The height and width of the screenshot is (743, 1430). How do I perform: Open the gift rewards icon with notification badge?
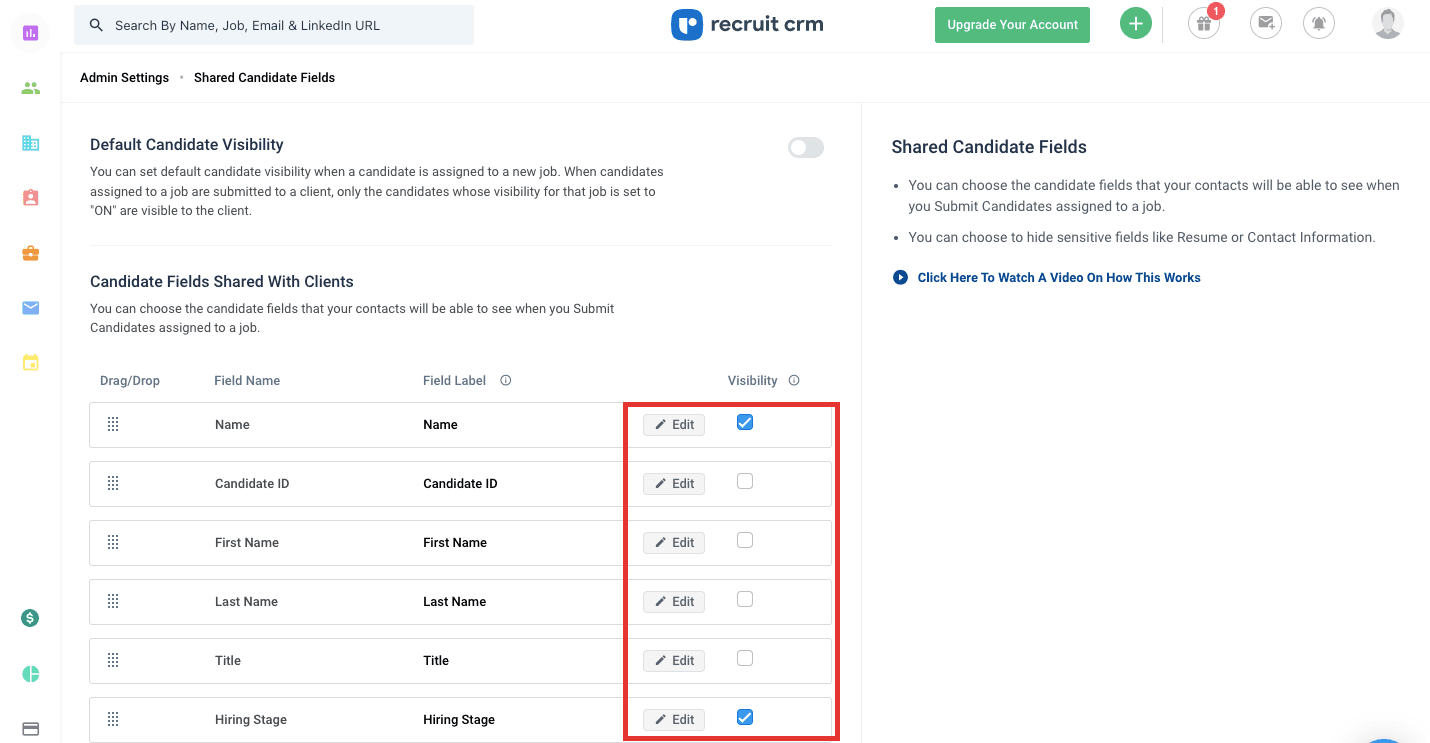(1203, 22)
